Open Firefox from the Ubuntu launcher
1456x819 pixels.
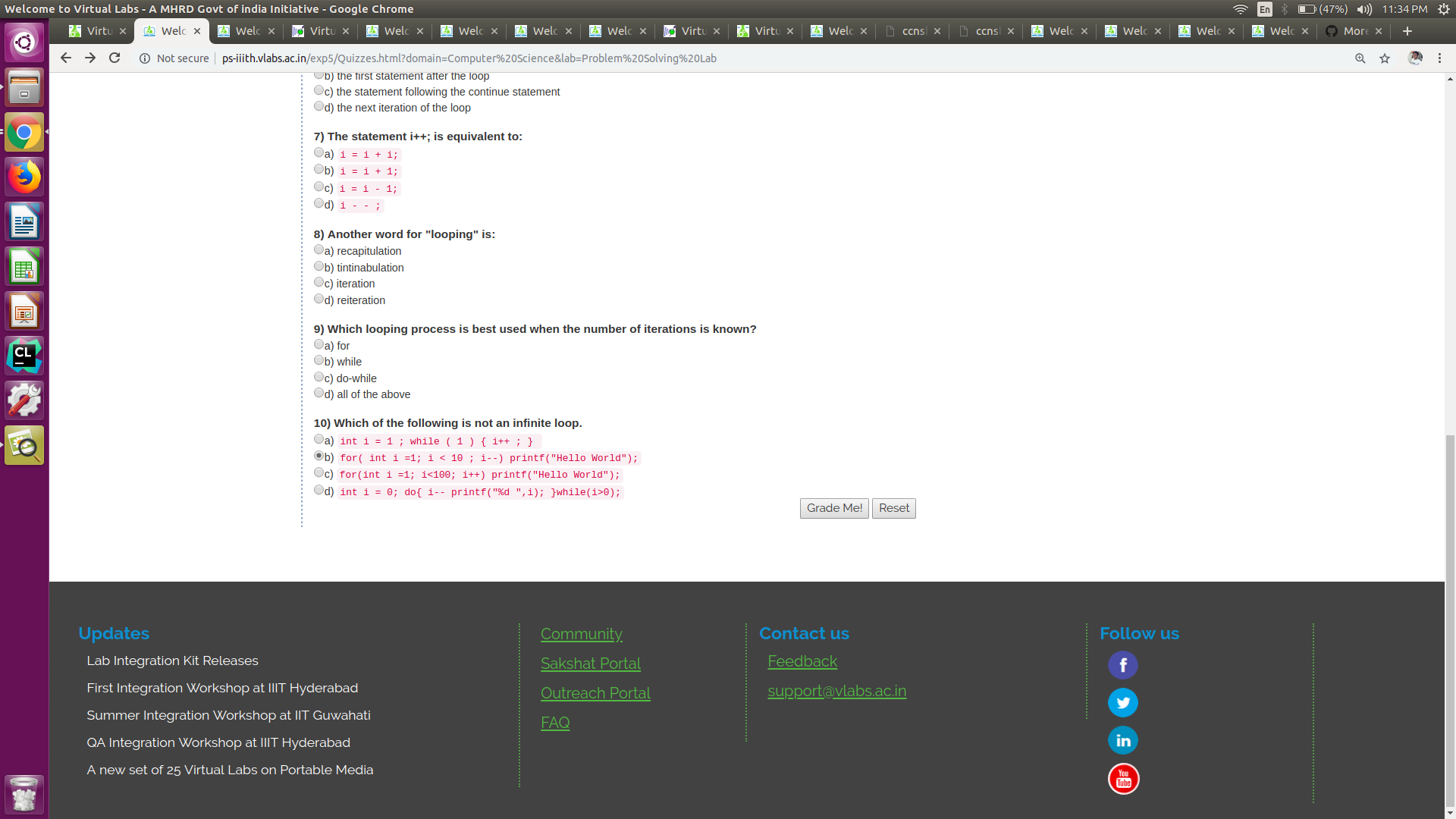click(24, 176)
